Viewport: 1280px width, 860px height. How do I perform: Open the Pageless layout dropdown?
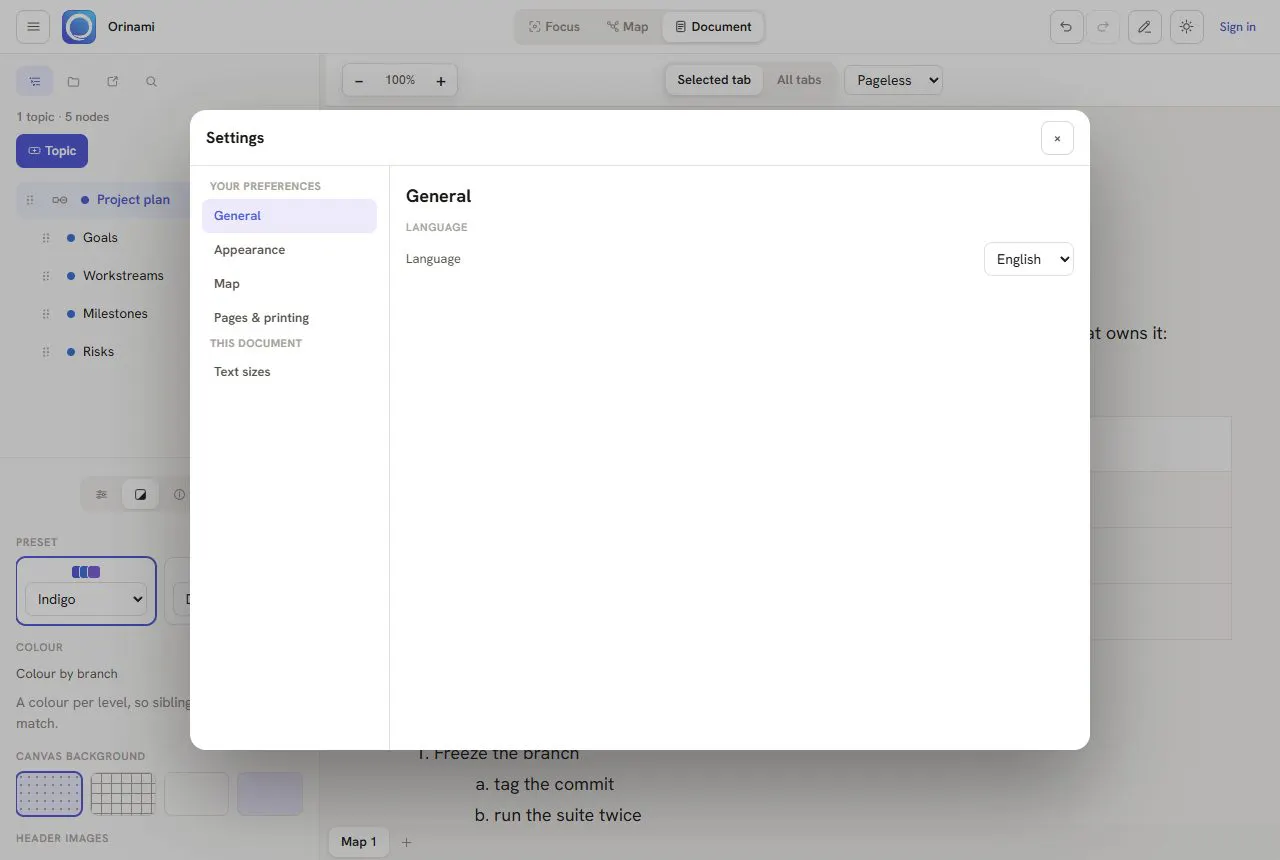click(x=894, y=80)
